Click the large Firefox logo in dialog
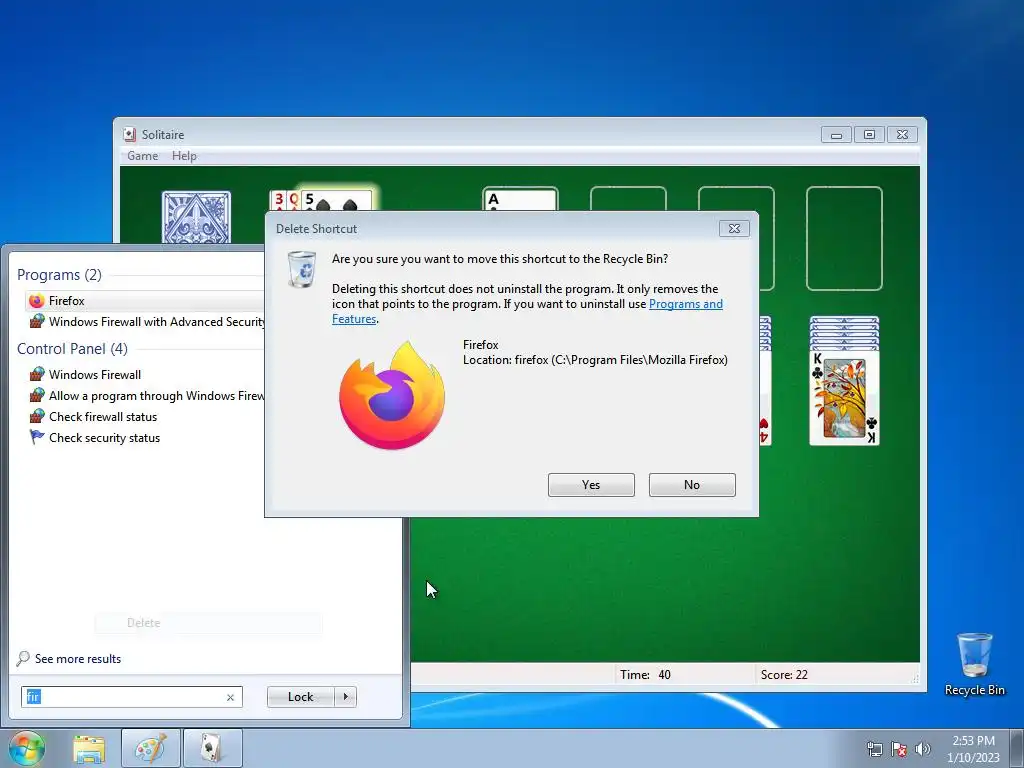 [392, 395]
